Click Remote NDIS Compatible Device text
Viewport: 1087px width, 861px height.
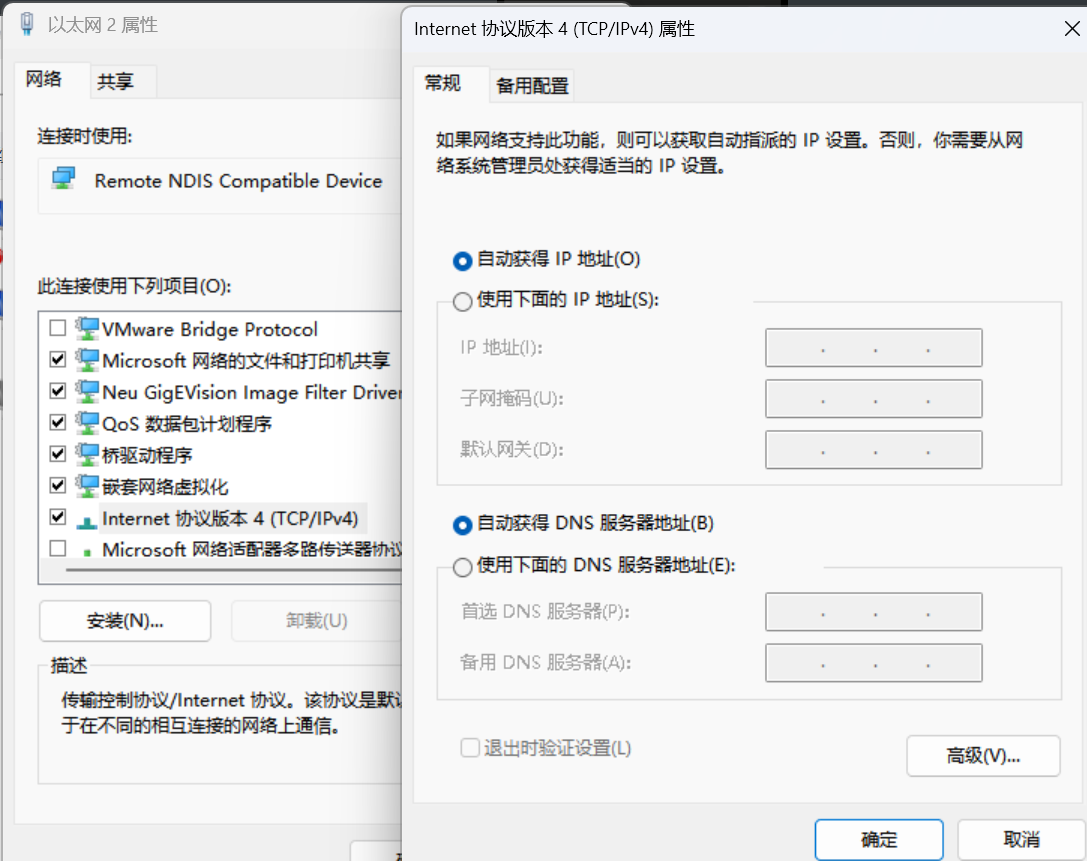[238, 181]
